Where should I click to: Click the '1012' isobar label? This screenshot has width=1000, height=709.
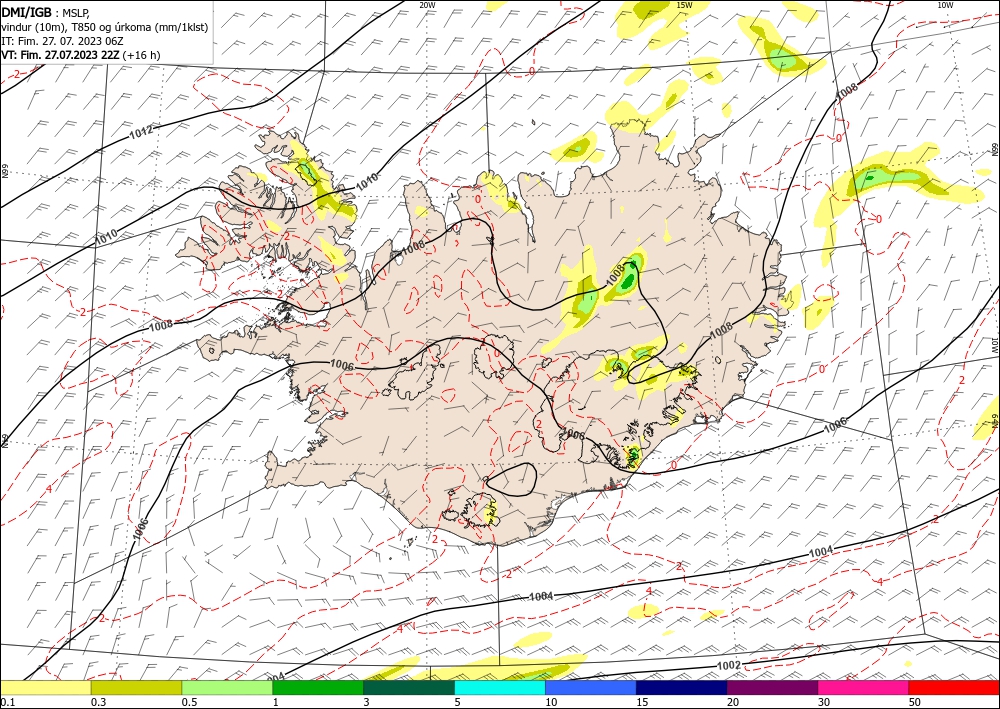click(141, 133)
